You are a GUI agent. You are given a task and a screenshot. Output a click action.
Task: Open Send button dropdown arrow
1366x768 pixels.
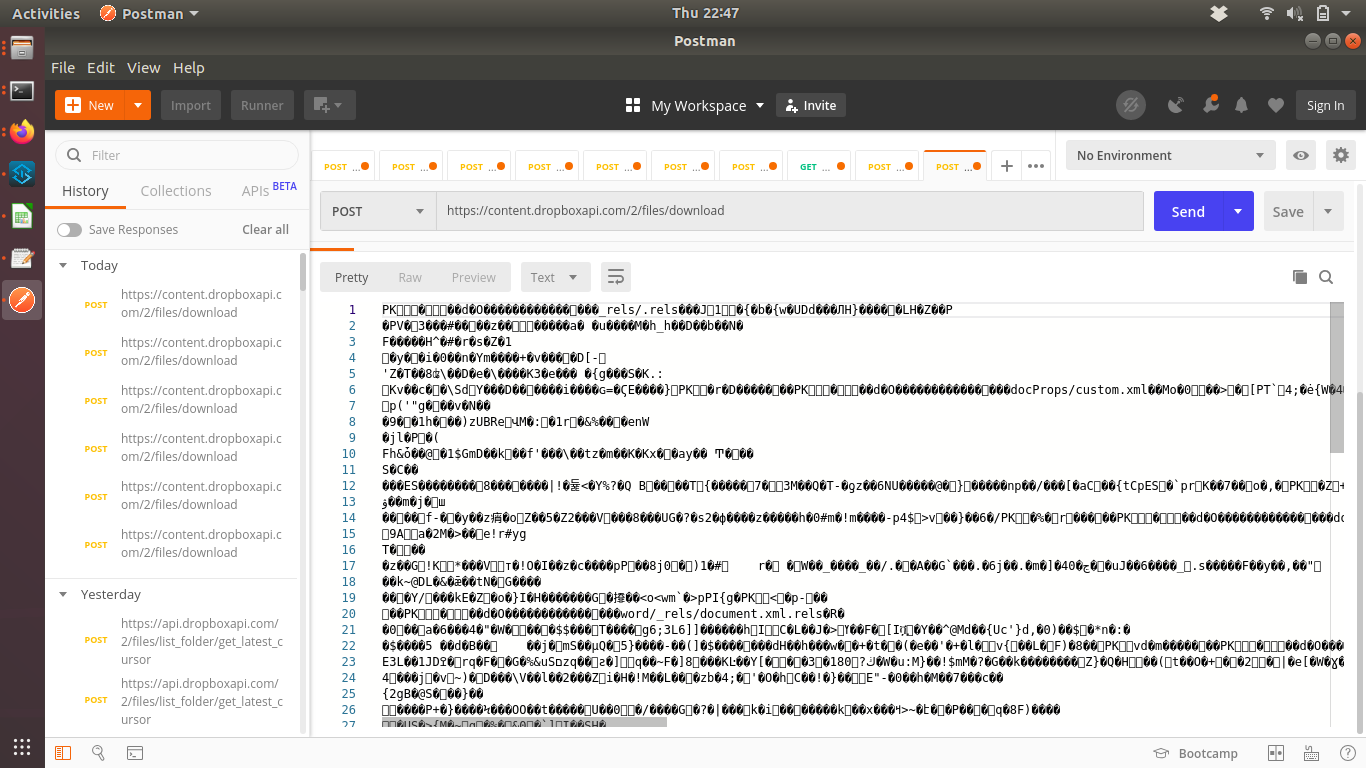(x=1238, y=211)
